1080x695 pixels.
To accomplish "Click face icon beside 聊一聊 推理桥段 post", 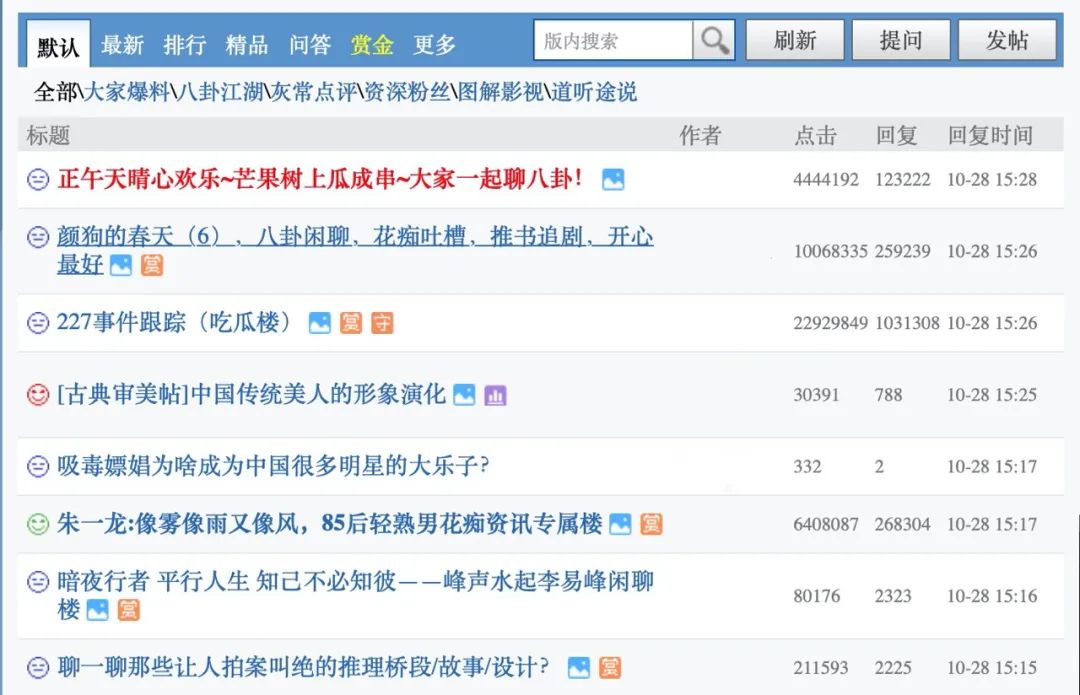I will pos(38,667).
